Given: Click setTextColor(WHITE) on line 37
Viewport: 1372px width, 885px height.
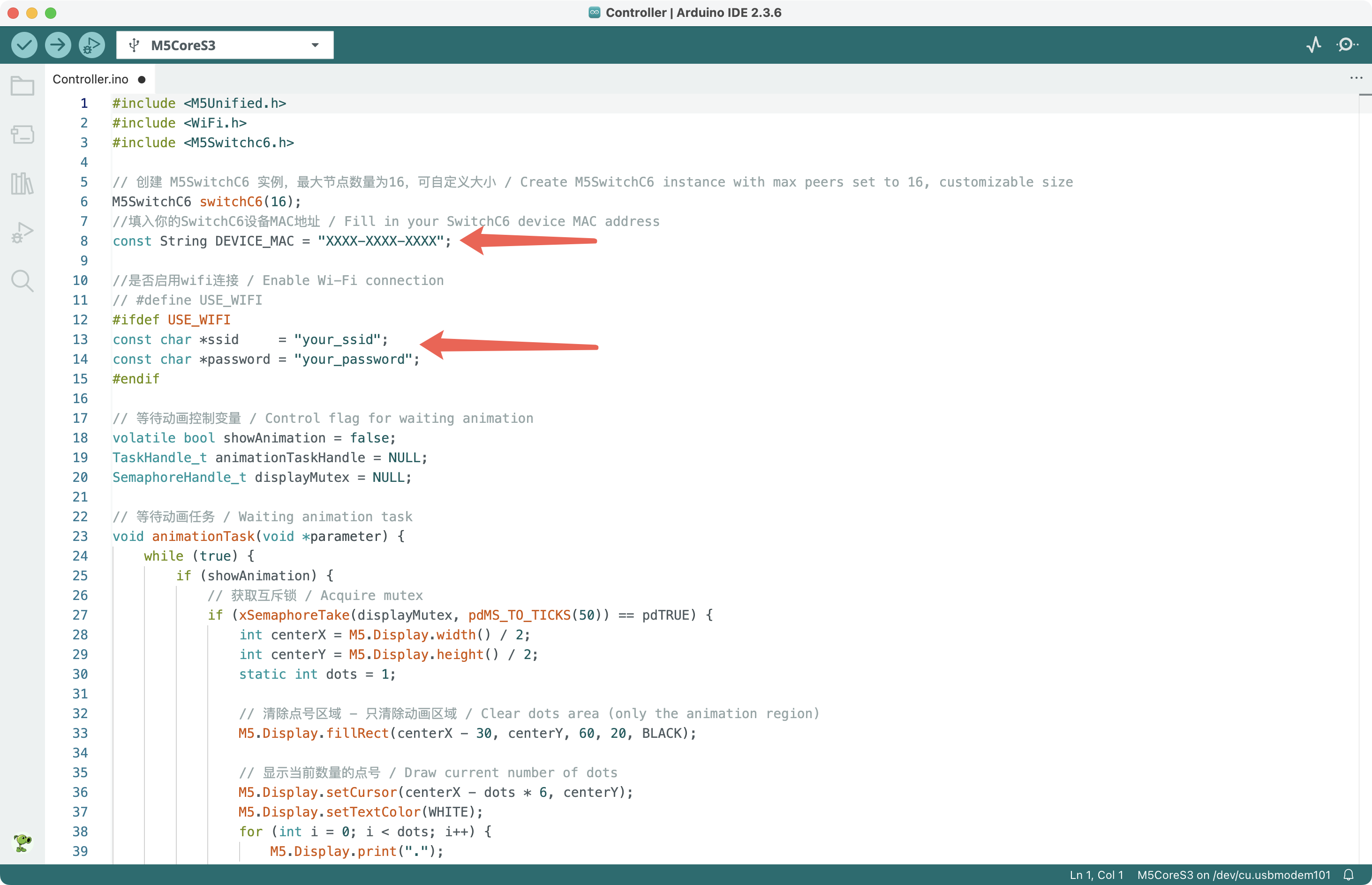Looking at the screenshot, I should 404,812.
